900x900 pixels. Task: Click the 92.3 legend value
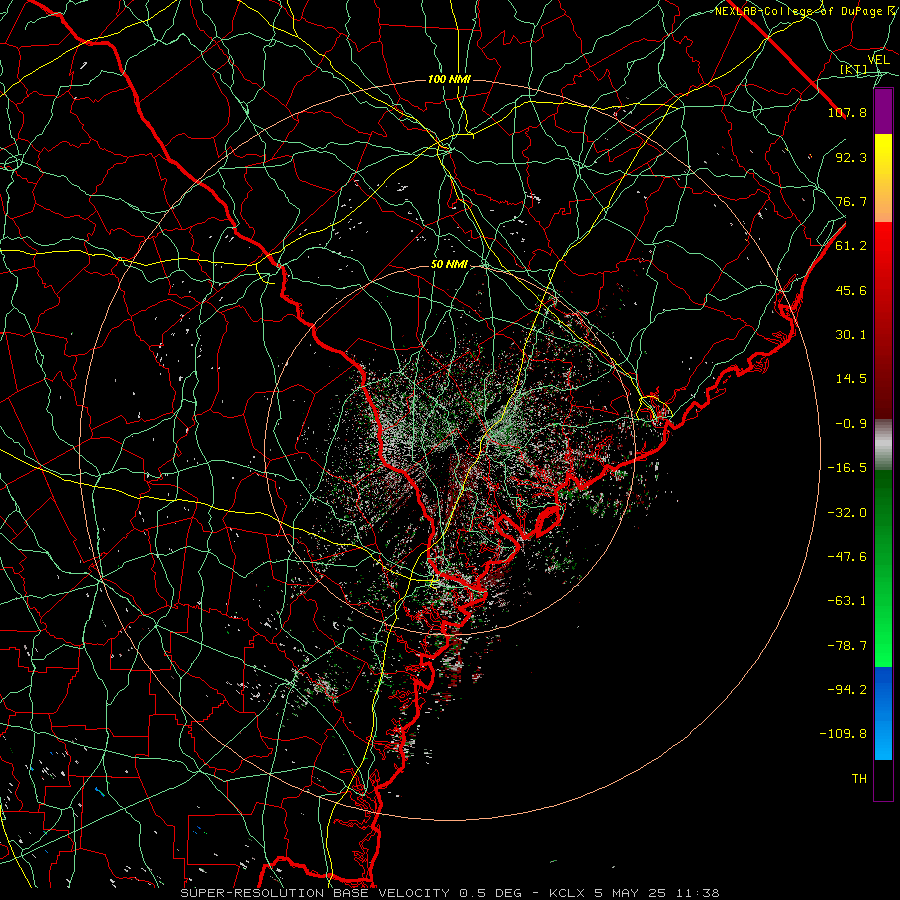(x=851, y=157)
